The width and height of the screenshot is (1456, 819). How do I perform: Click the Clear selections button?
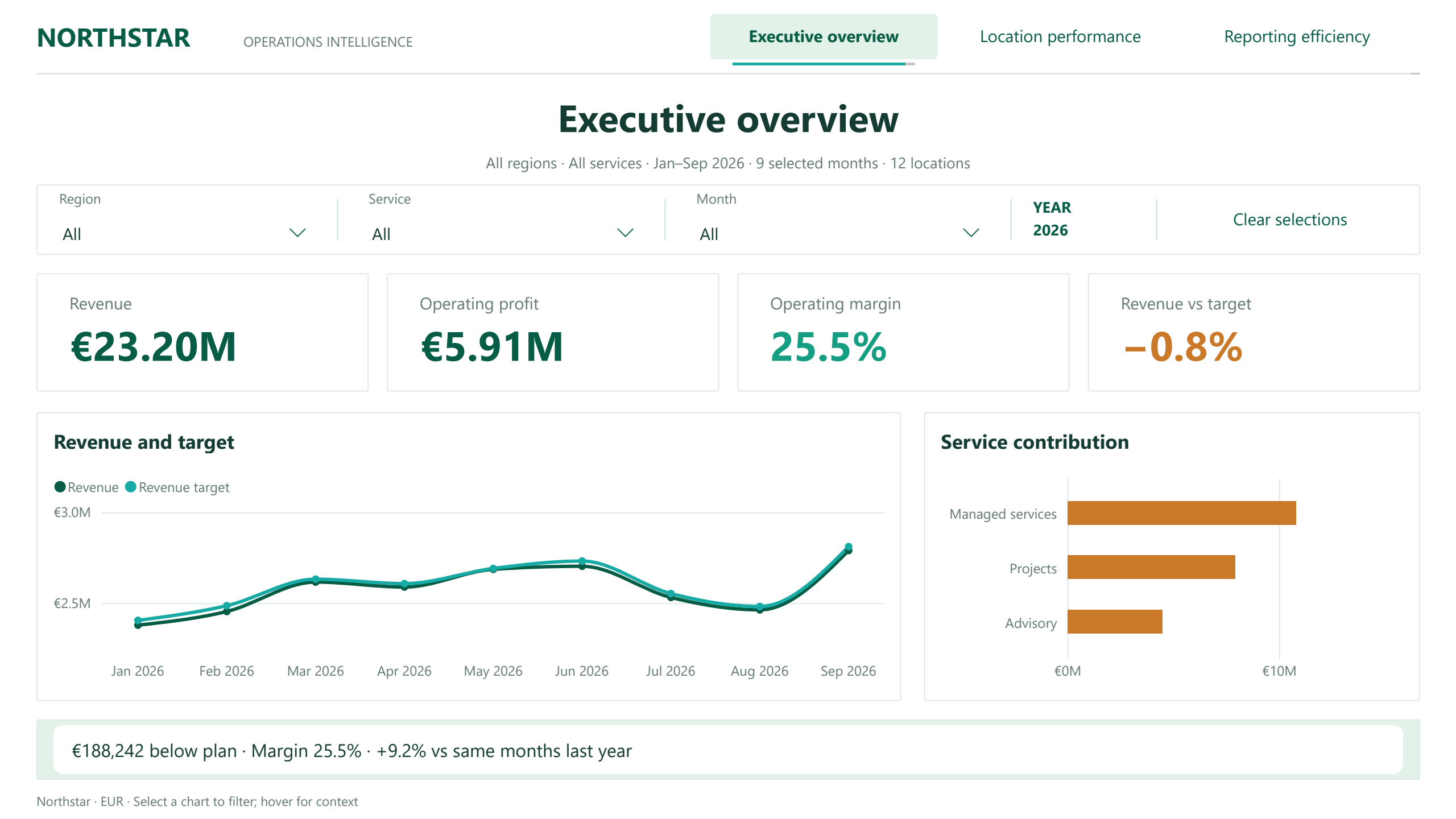(1289, 220)
